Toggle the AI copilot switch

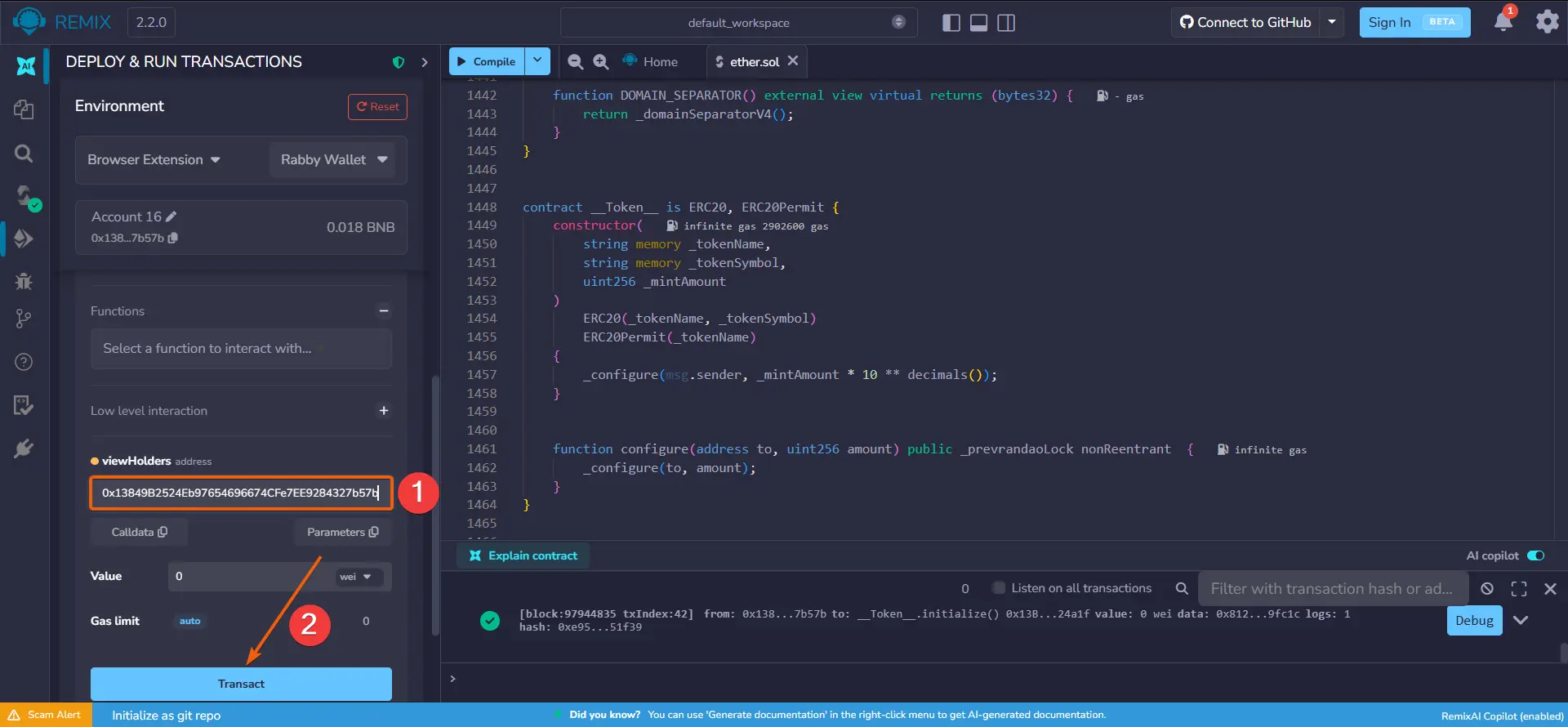(x=1536, y=555)
